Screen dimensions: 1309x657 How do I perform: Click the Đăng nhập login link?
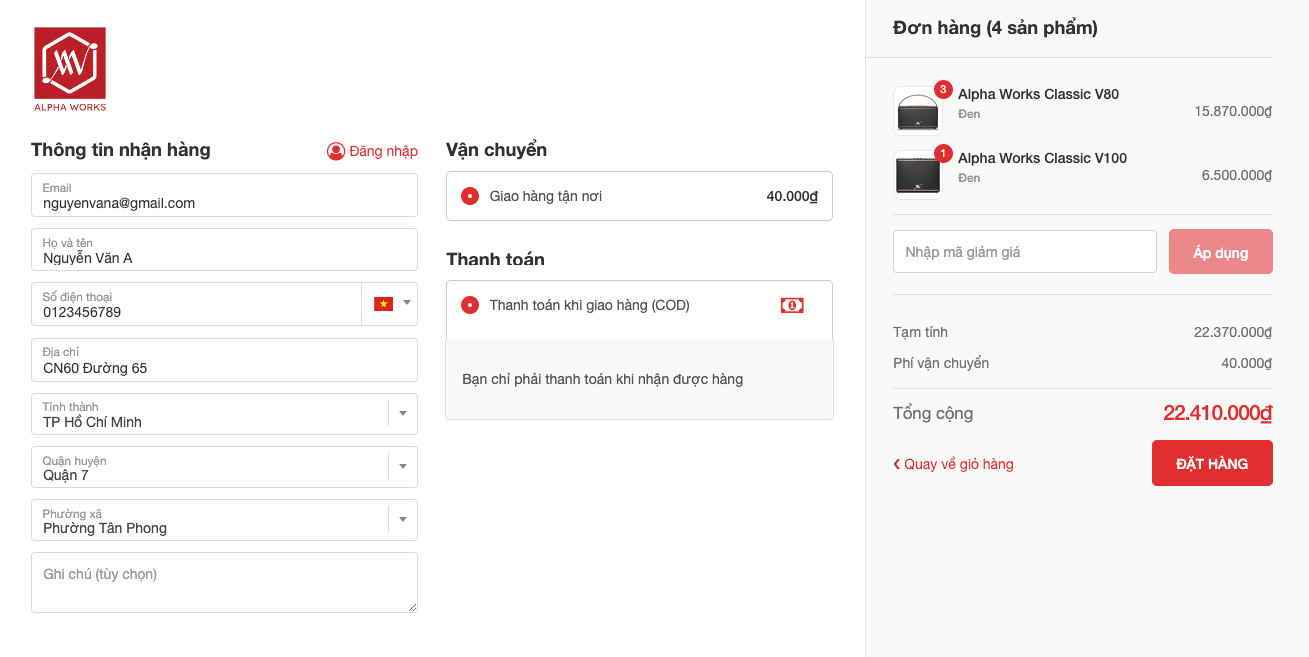383,151
